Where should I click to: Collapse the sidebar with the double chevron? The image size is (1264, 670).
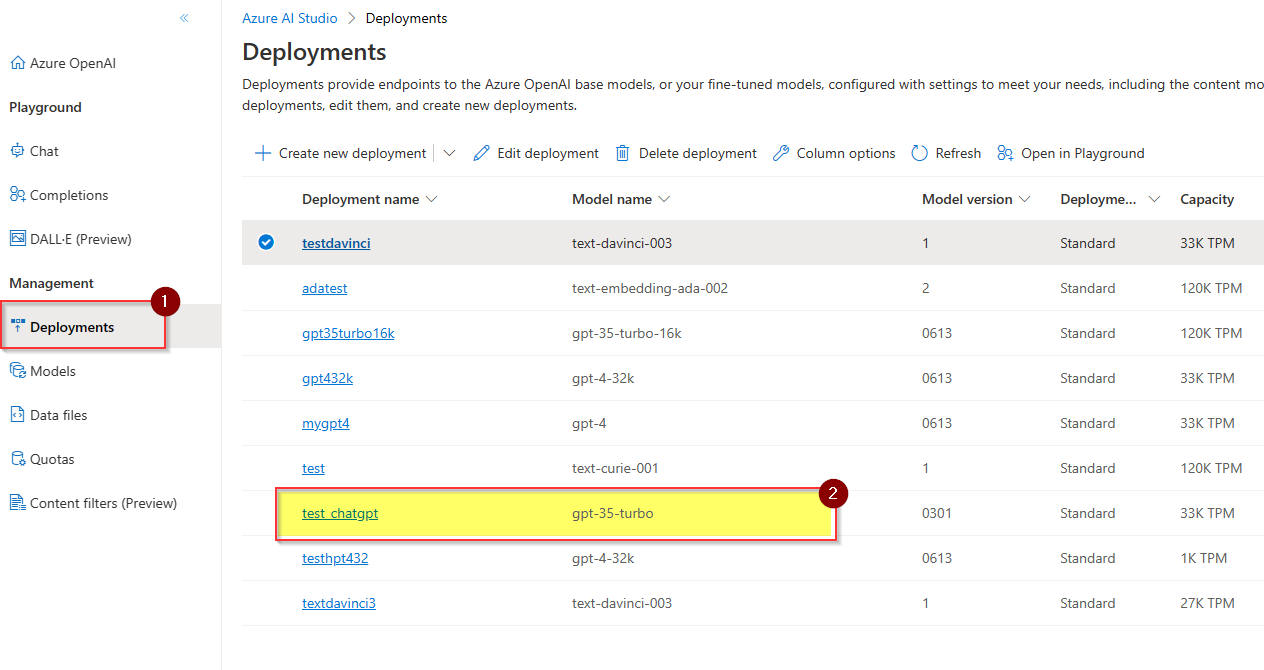[x=184, y=18]
